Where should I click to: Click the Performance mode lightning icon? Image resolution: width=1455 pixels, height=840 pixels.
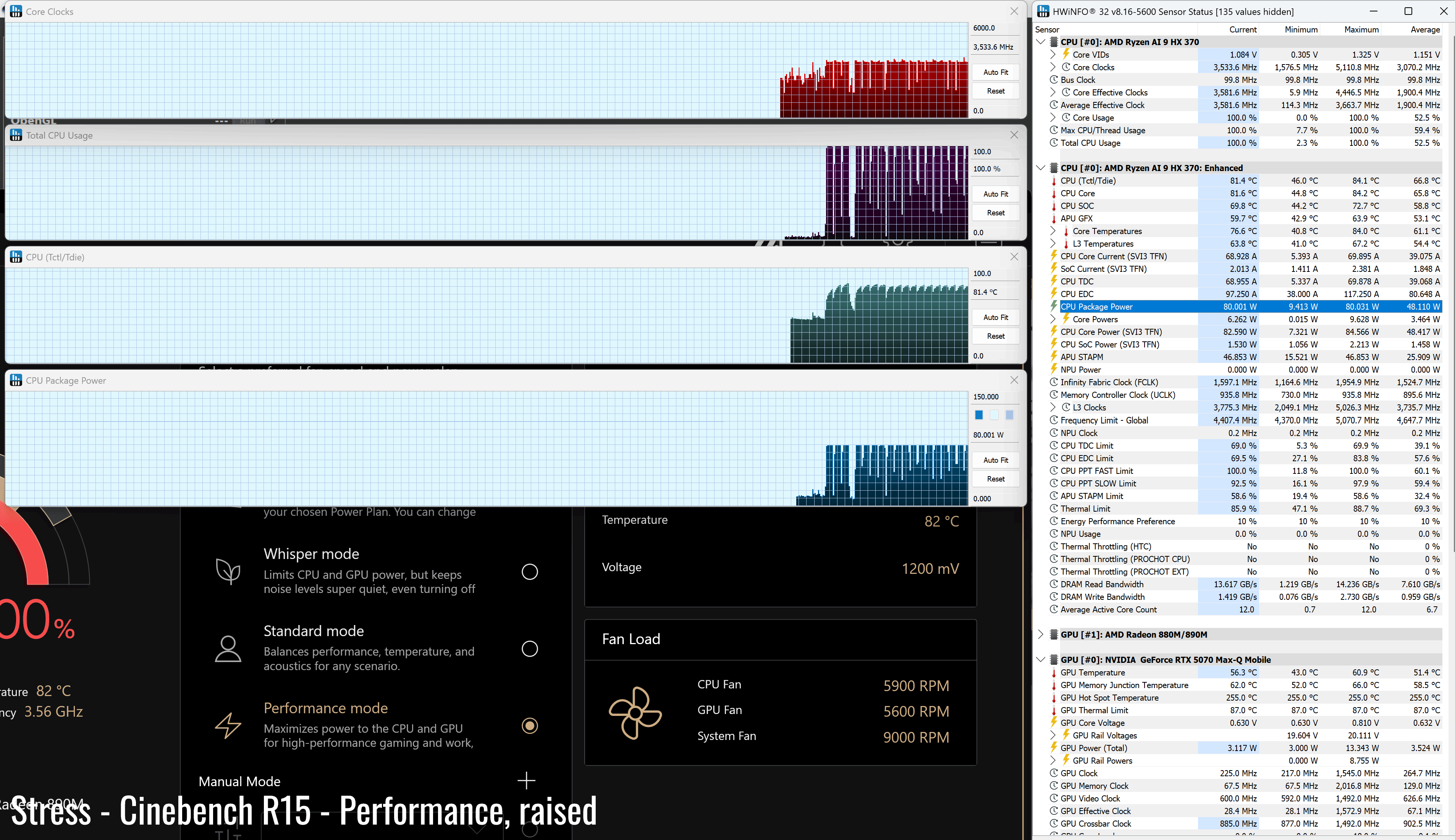tap(228, 725)
